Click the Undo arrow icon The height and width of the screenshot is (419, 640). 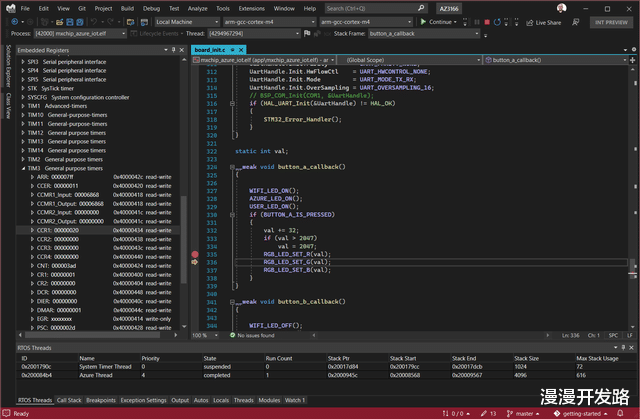coord(94,22)
